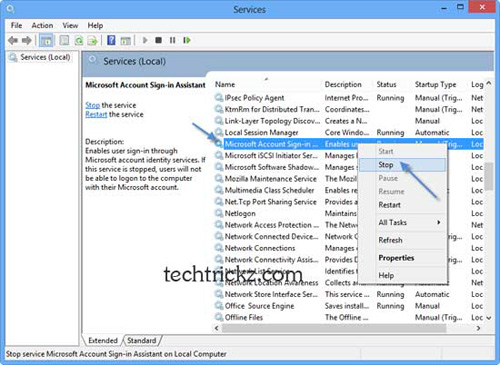Click the Office Source Engine gear icon
Viewport: 500px width, 365px height.
point(219,305)
